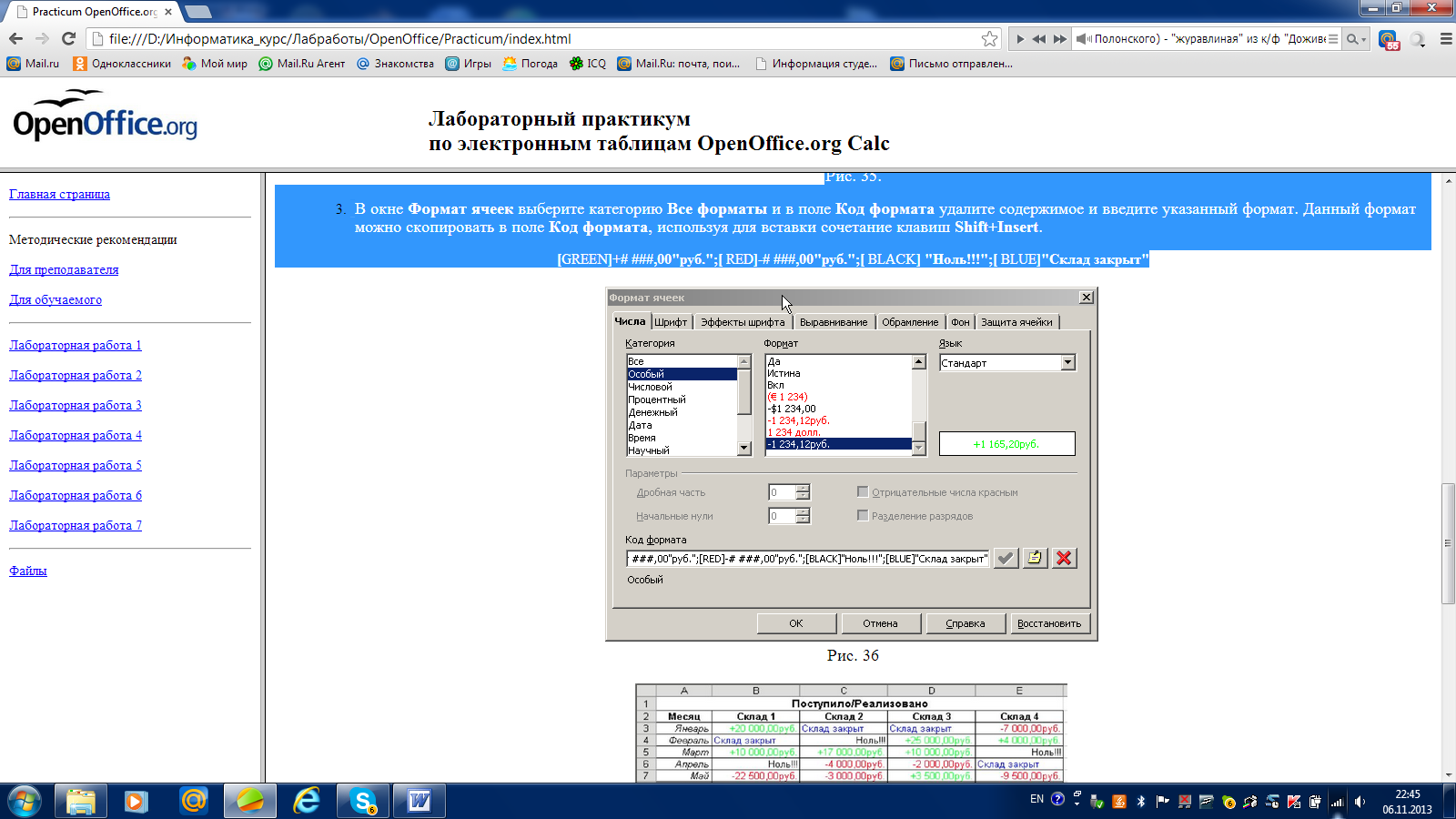
Task: Open the Игры bookmark
Action: (x=468, y=64)
